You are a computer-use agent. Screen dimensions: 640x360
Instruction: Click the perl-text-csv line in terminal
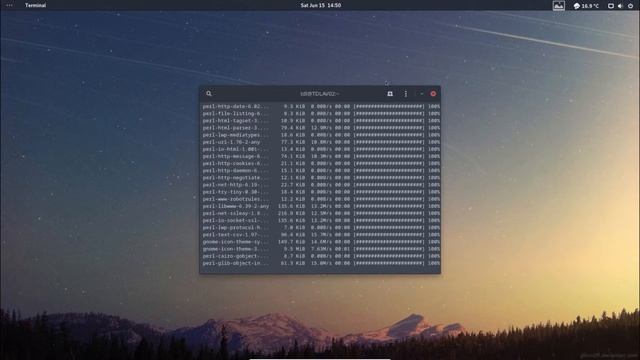[321, 235]
